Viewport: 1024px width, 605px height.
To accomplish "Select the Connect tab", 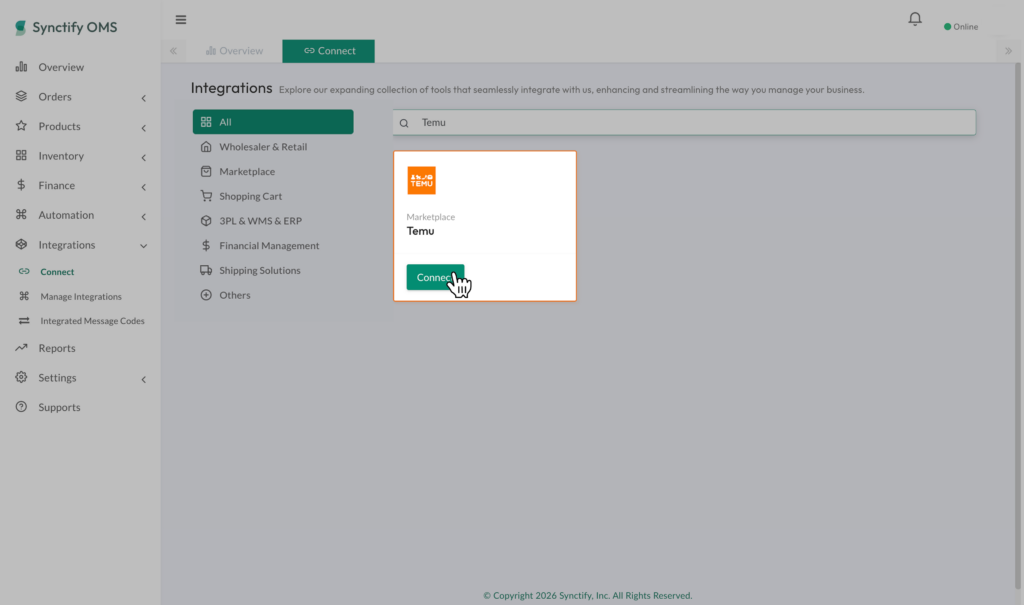I will pos(328,51).
